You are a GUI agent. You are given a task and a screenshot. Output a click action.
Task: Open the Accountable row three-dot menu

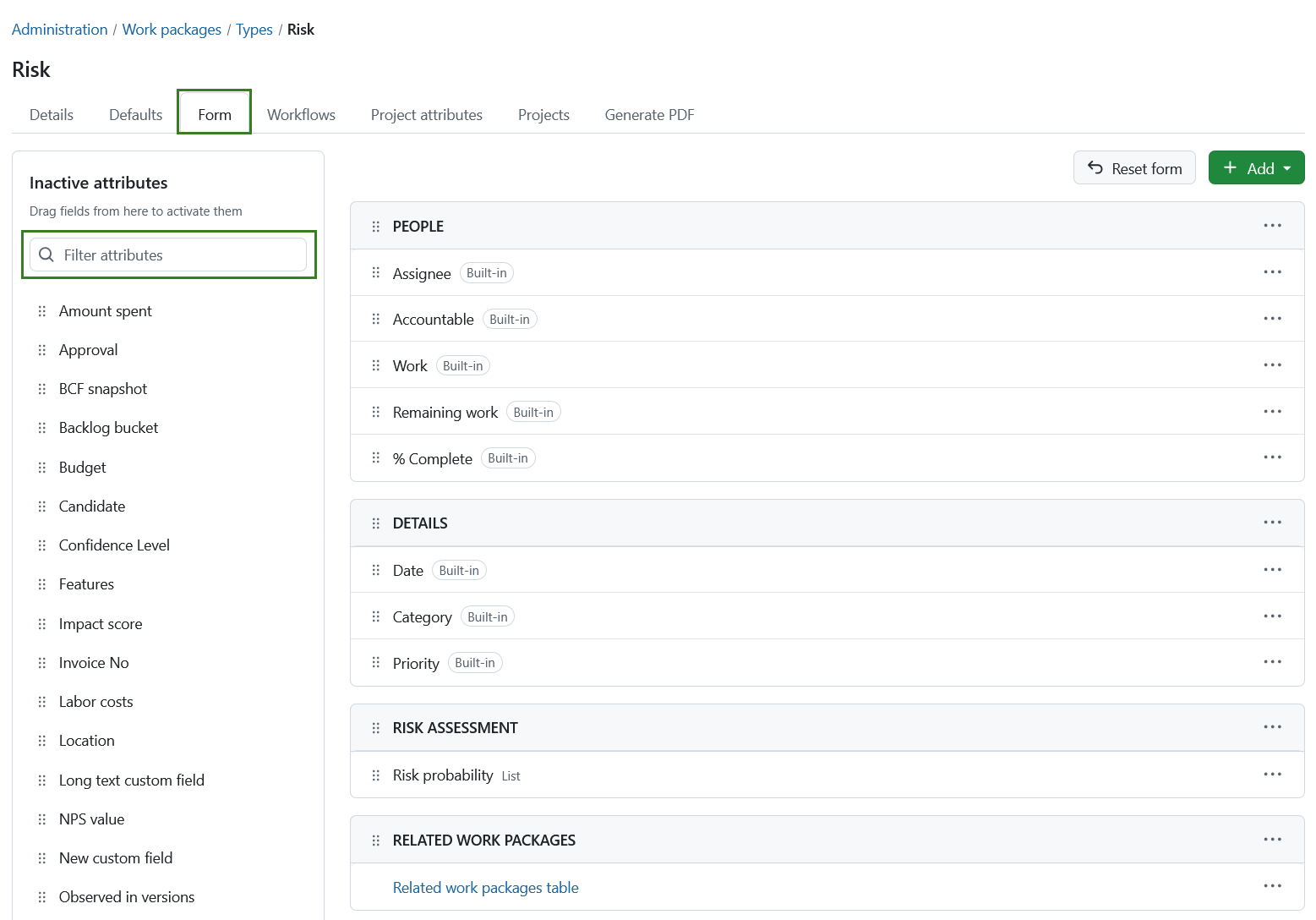tap(1272, 319)
